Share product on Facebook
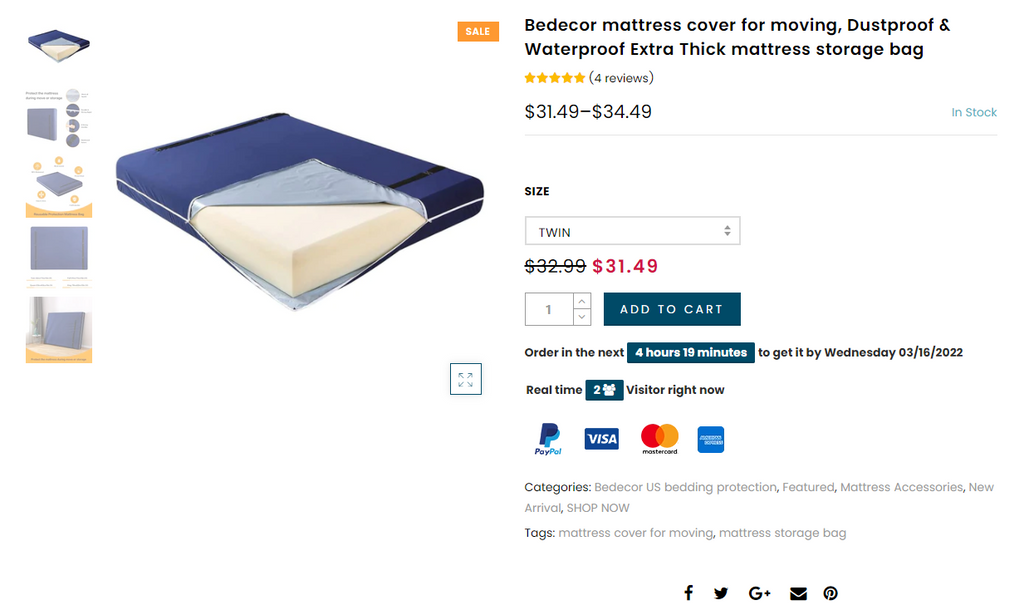Screen dimensions: 1024x610 (x=688, y=593)
